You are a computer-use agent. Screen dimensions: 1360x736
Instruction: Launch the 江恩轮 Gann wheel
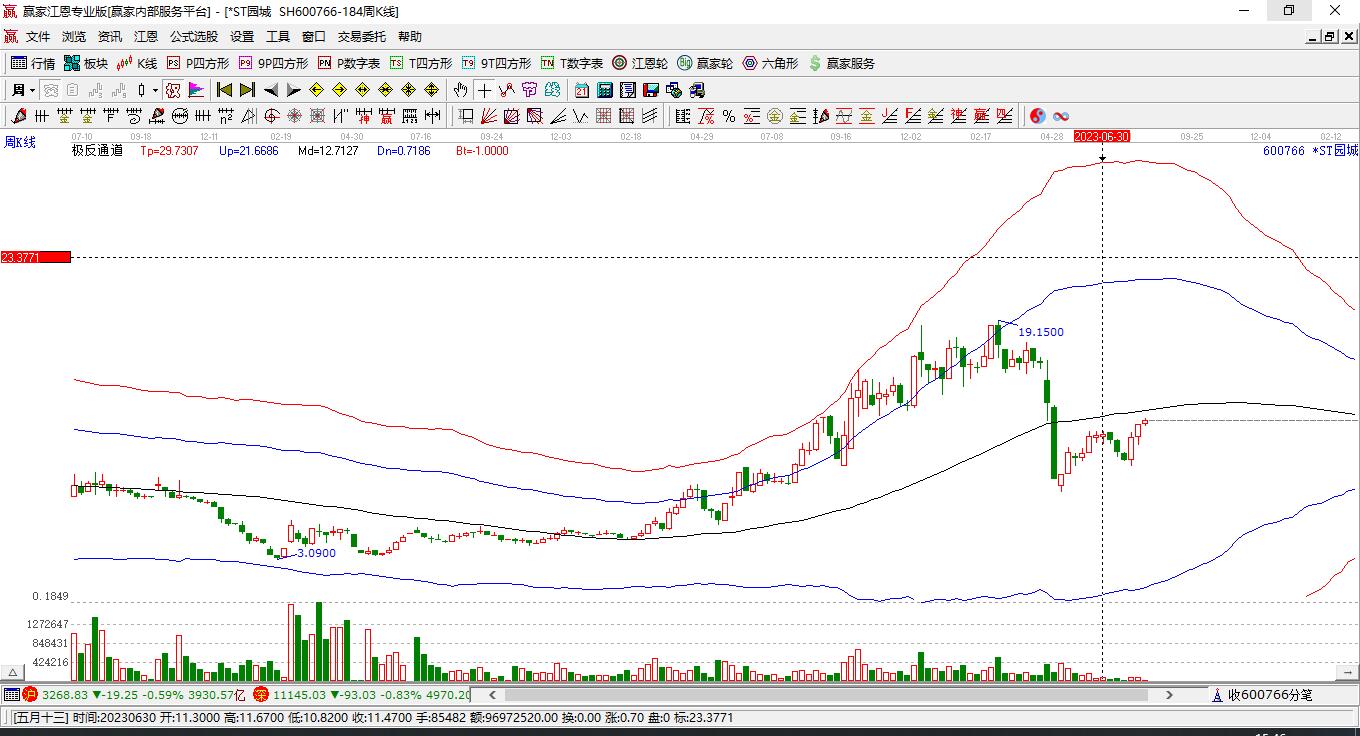tap(640, 63)
